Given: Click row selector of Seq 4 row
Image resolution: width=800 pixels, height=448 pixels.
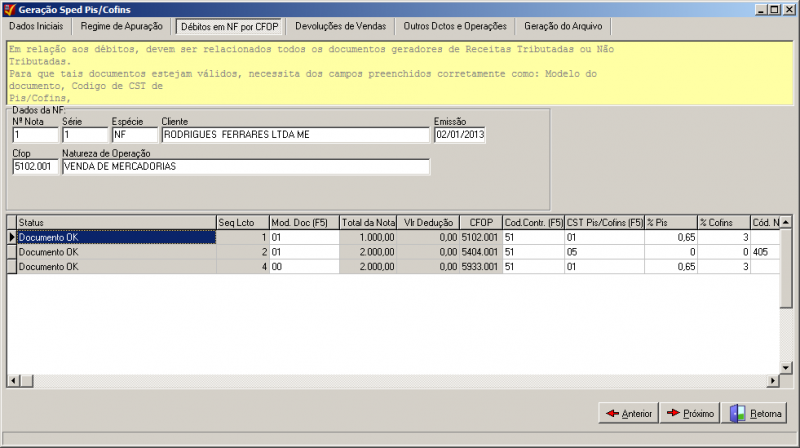Looking at the screenshot, I should pyautogui.click(x=12, y=267).
